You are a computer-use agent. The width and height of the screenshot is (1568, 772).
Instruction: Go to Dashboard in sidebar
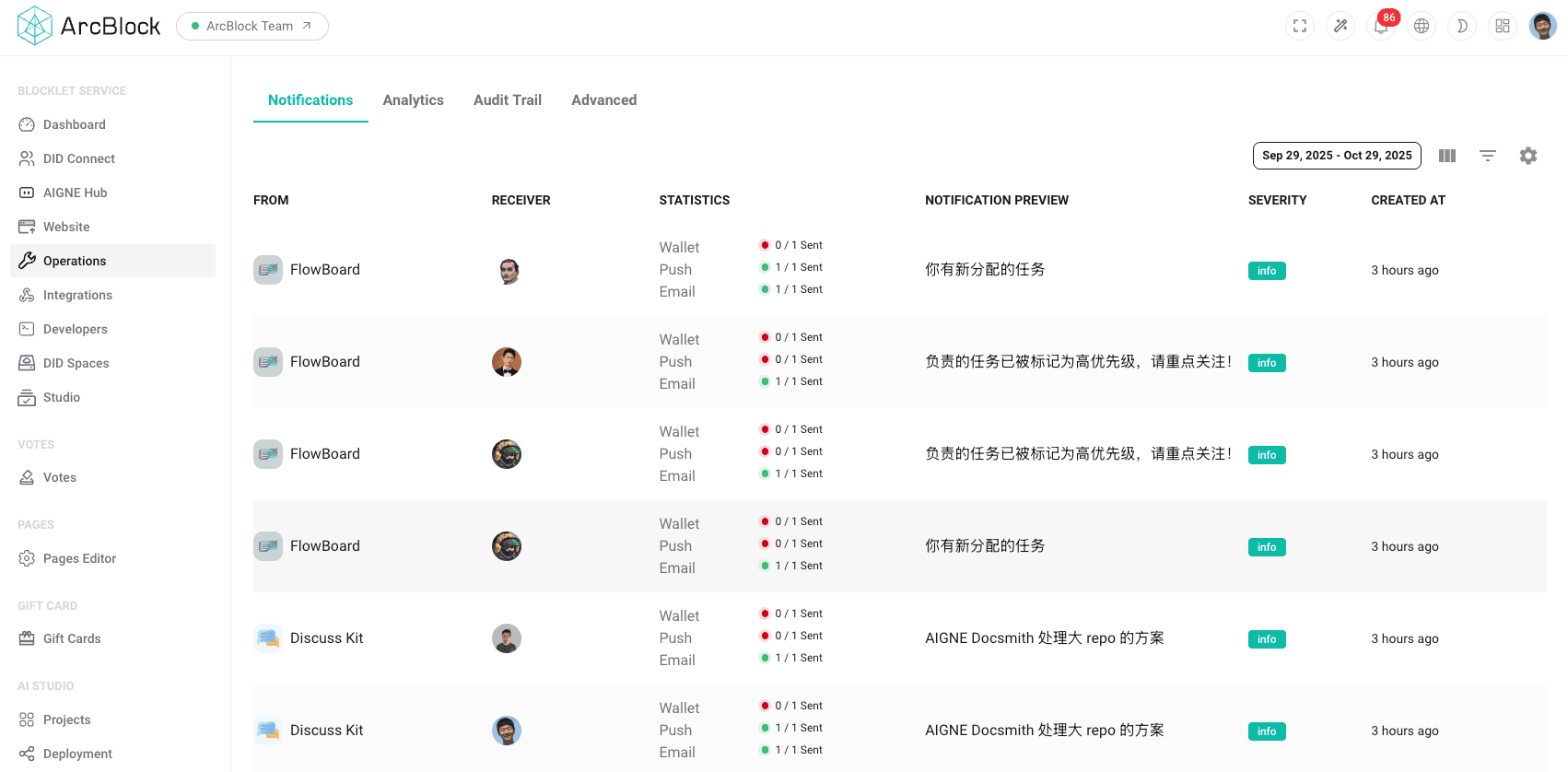(x=112, y=124)
